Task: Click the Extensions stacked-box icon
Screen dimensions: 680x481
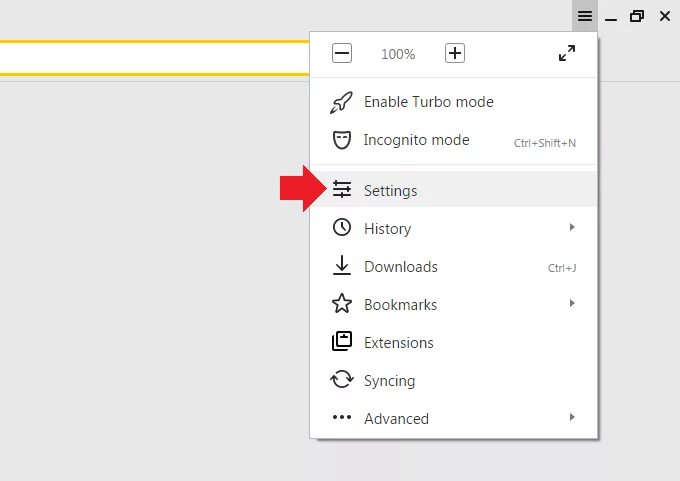Action: [342, 341]
